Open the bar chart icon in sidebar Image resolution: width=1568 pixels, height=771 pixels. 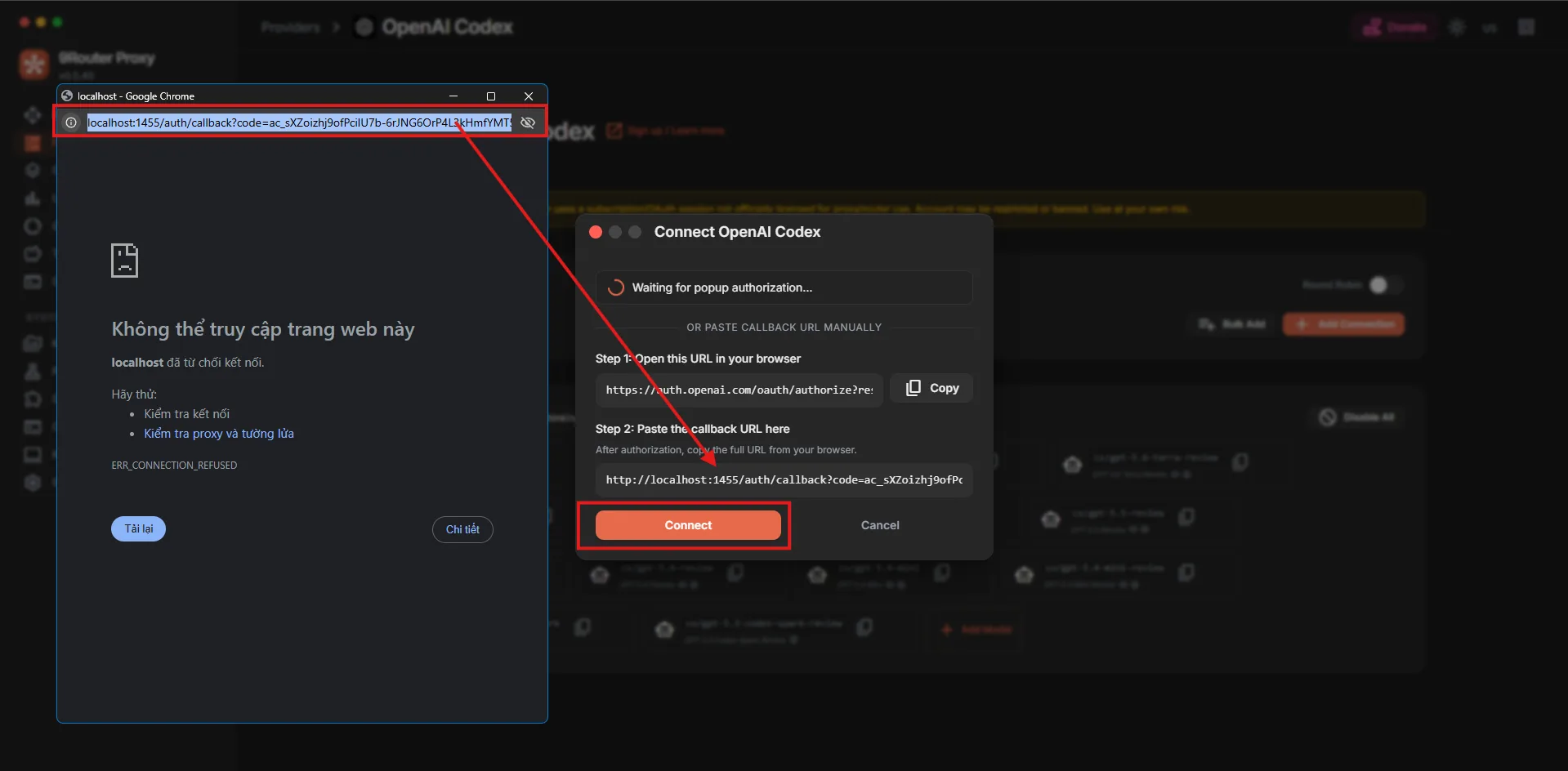[x=33, y=198]
